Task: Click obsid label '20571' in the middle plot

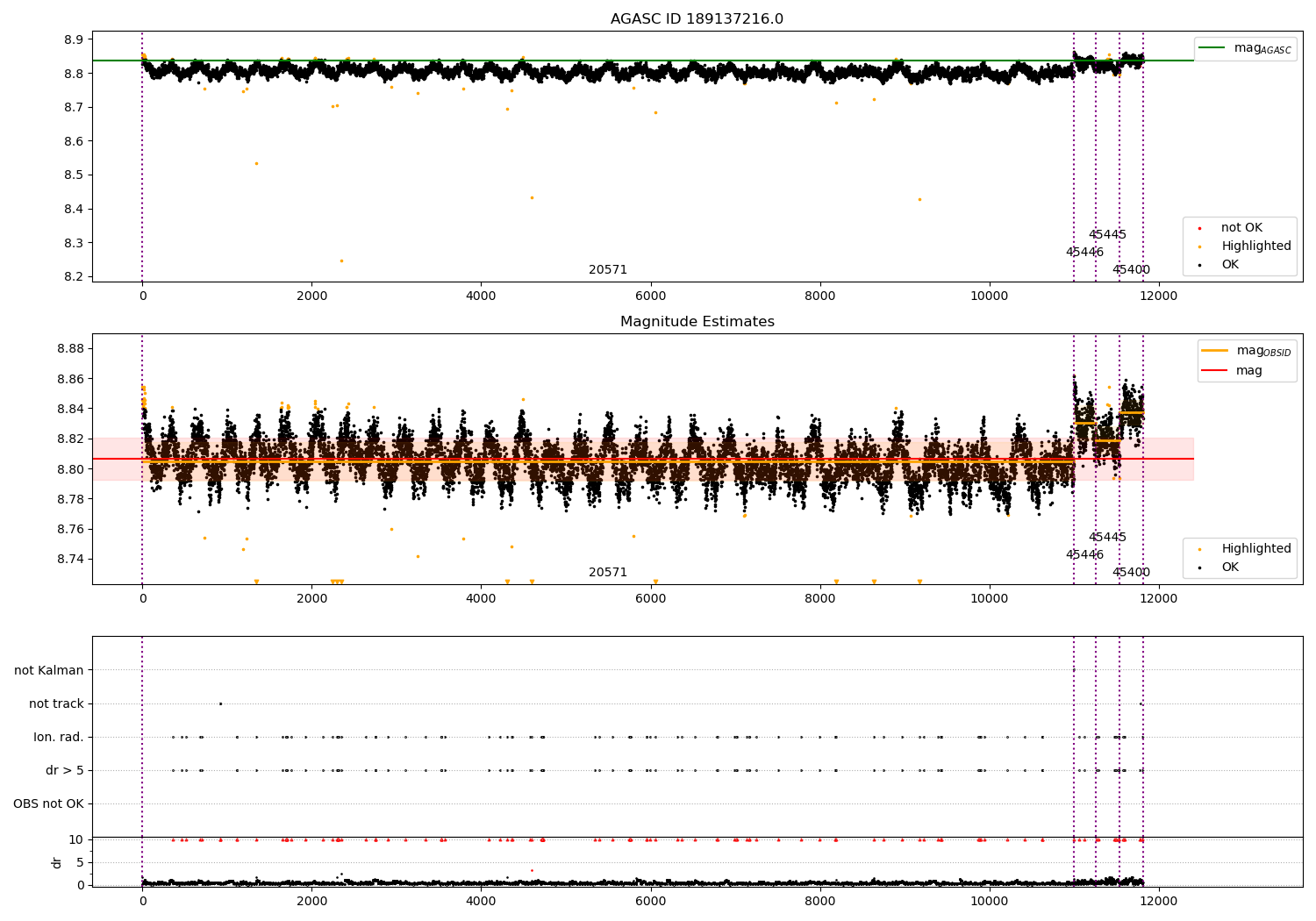Action: 608,573
